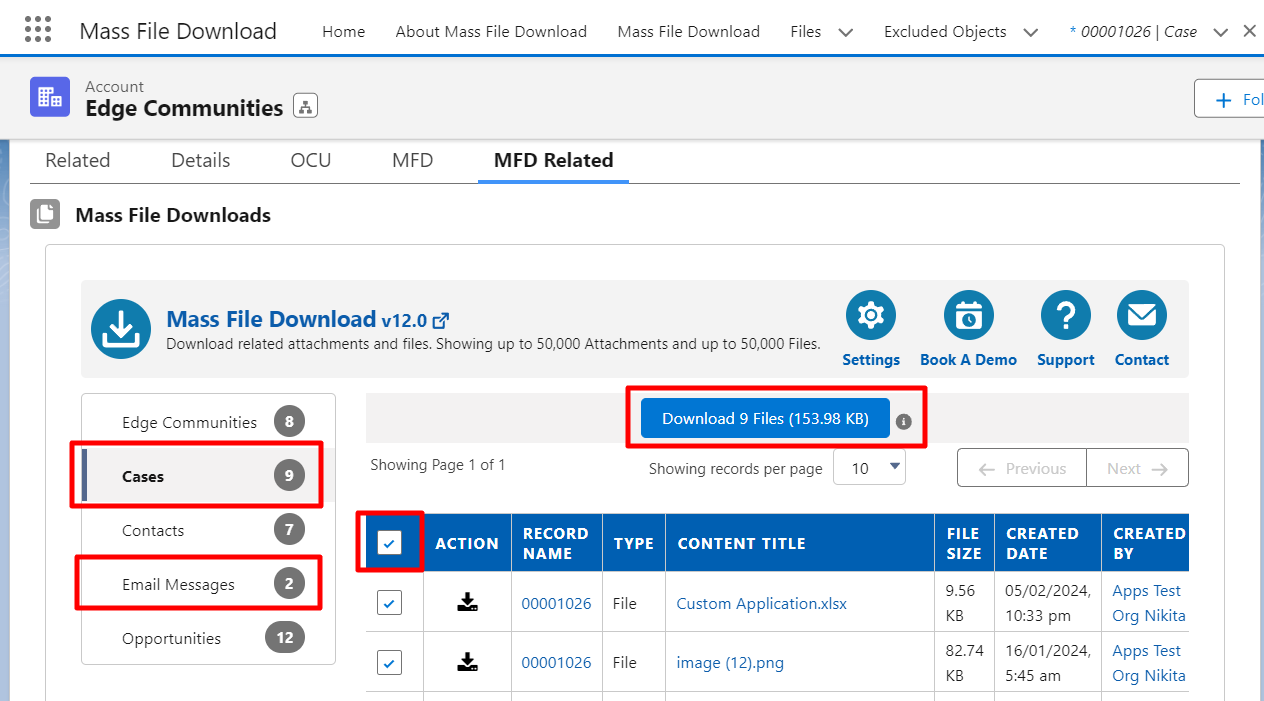
Task: Expand the Files nav dropdown arrow
Action: (x=846, y=32)
